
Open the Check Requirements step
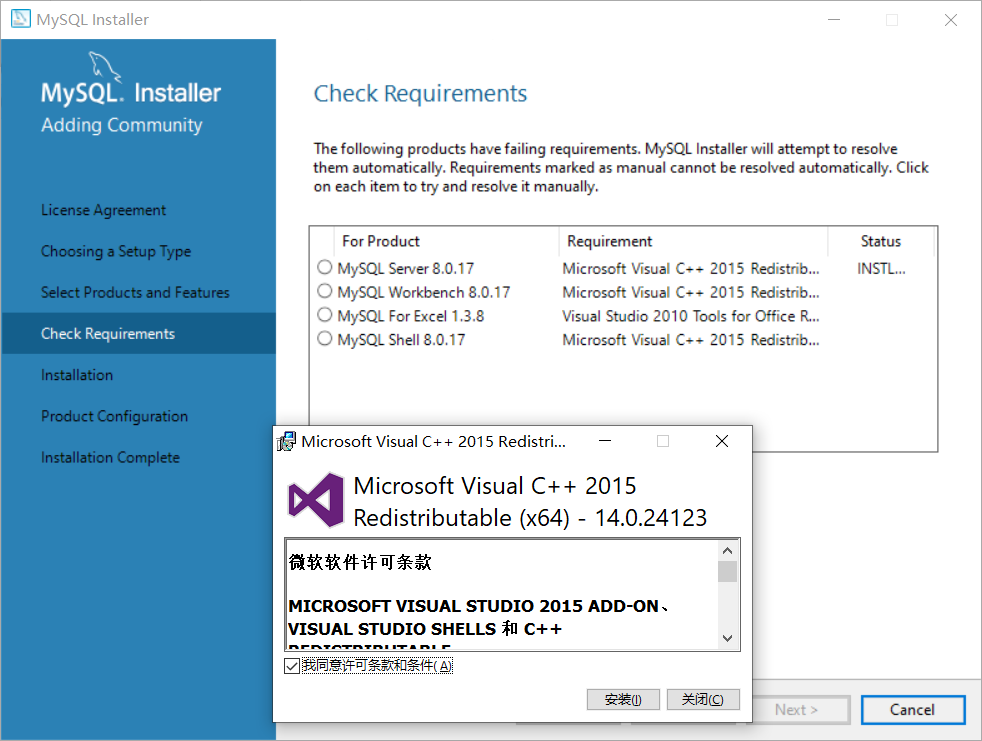coord(138,333)
